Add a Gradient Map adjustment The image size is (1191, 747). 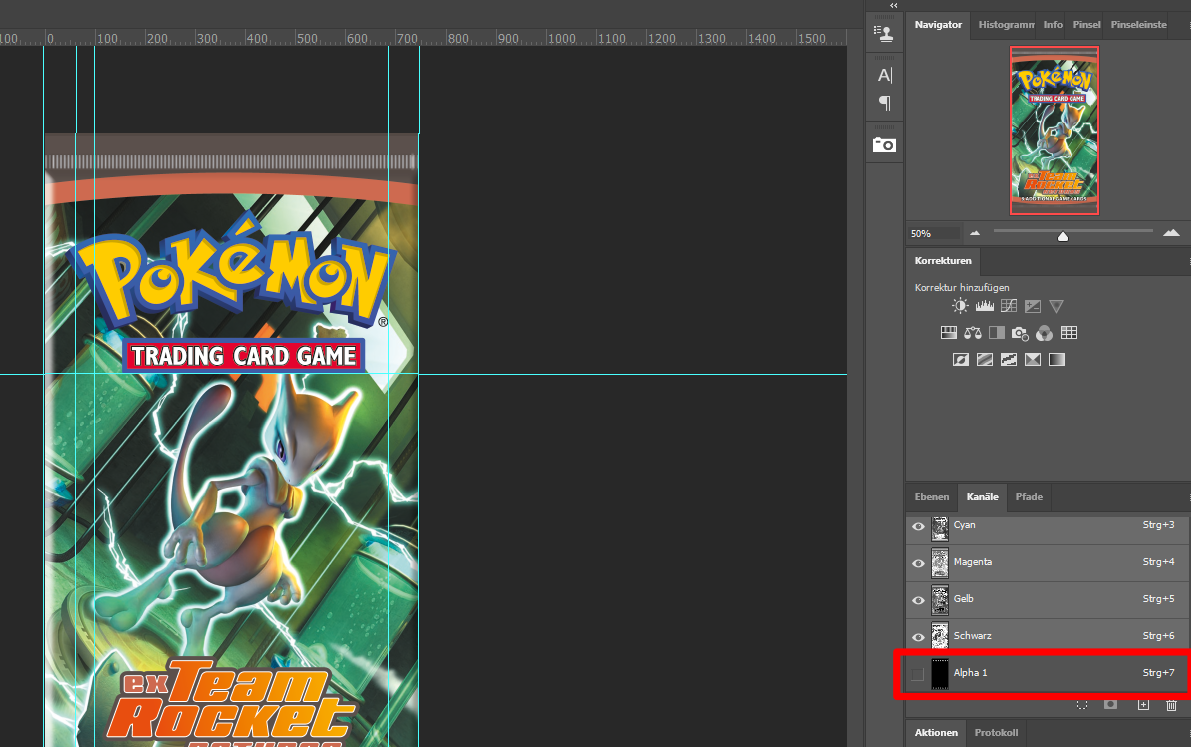click(1057, 359)
